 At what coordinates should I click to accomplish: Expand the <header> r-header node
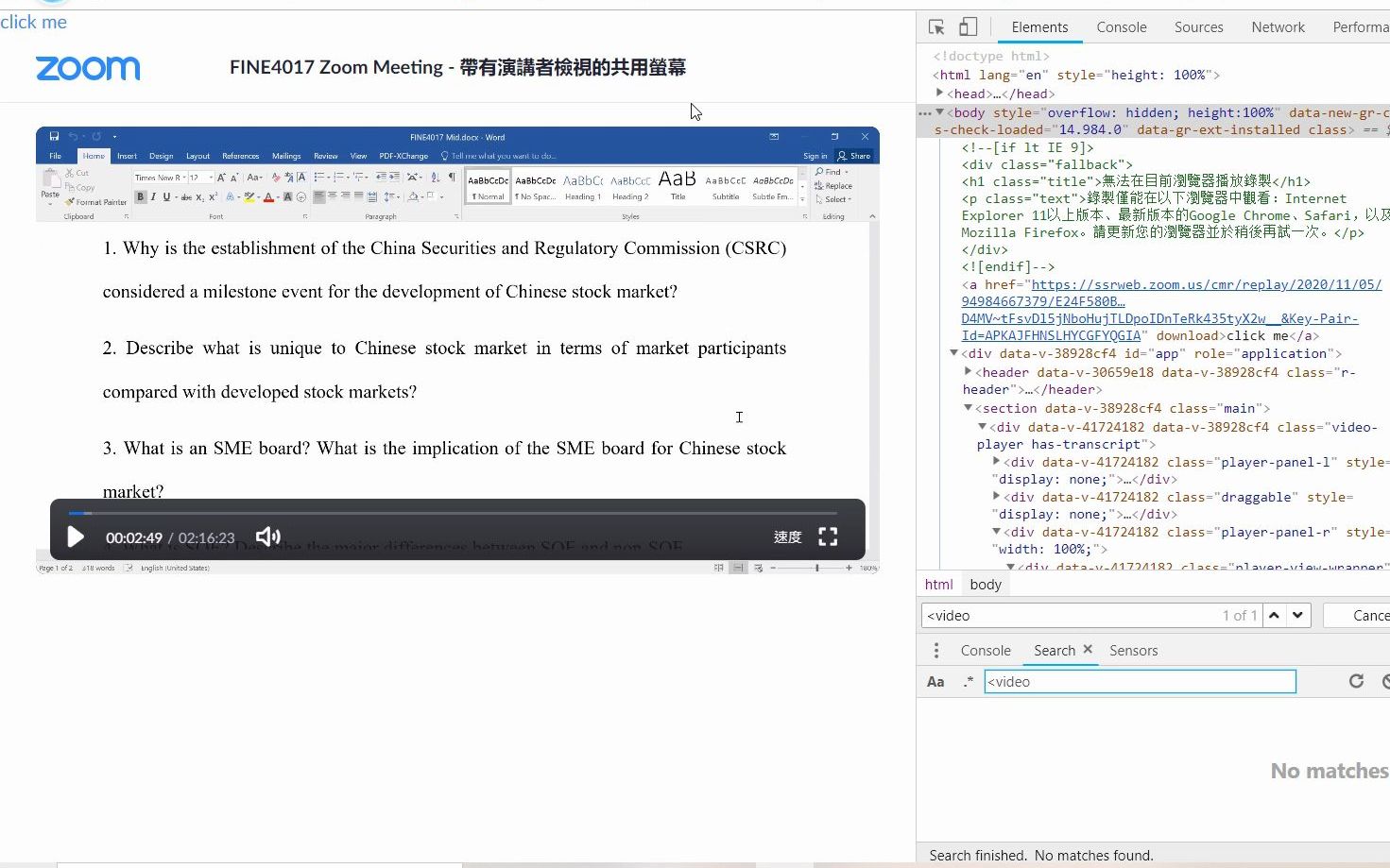click(x=968, y=372)
